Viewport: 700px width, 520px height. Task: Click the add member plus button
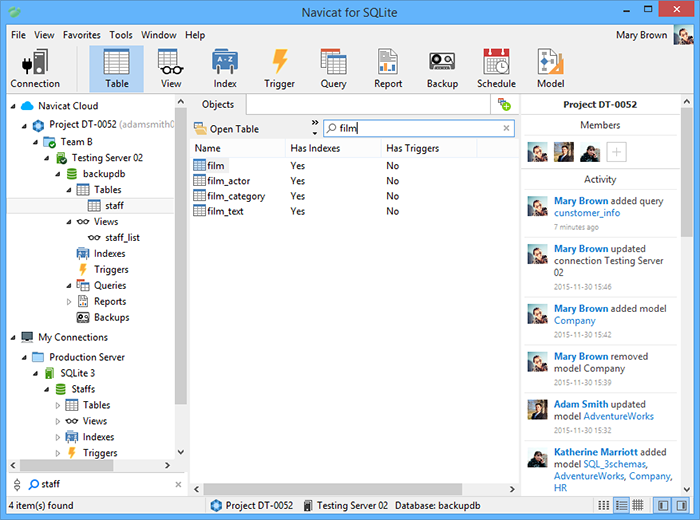[616, 152]
